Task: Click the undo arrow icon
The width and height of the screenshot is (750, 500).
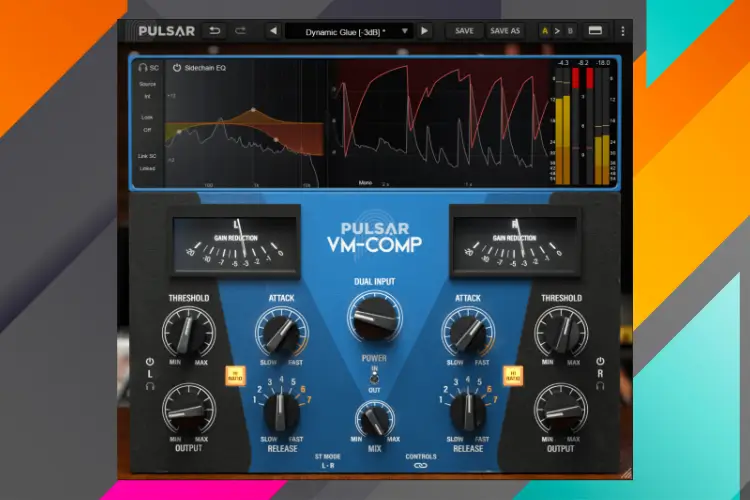Action: tap(214, 31)
